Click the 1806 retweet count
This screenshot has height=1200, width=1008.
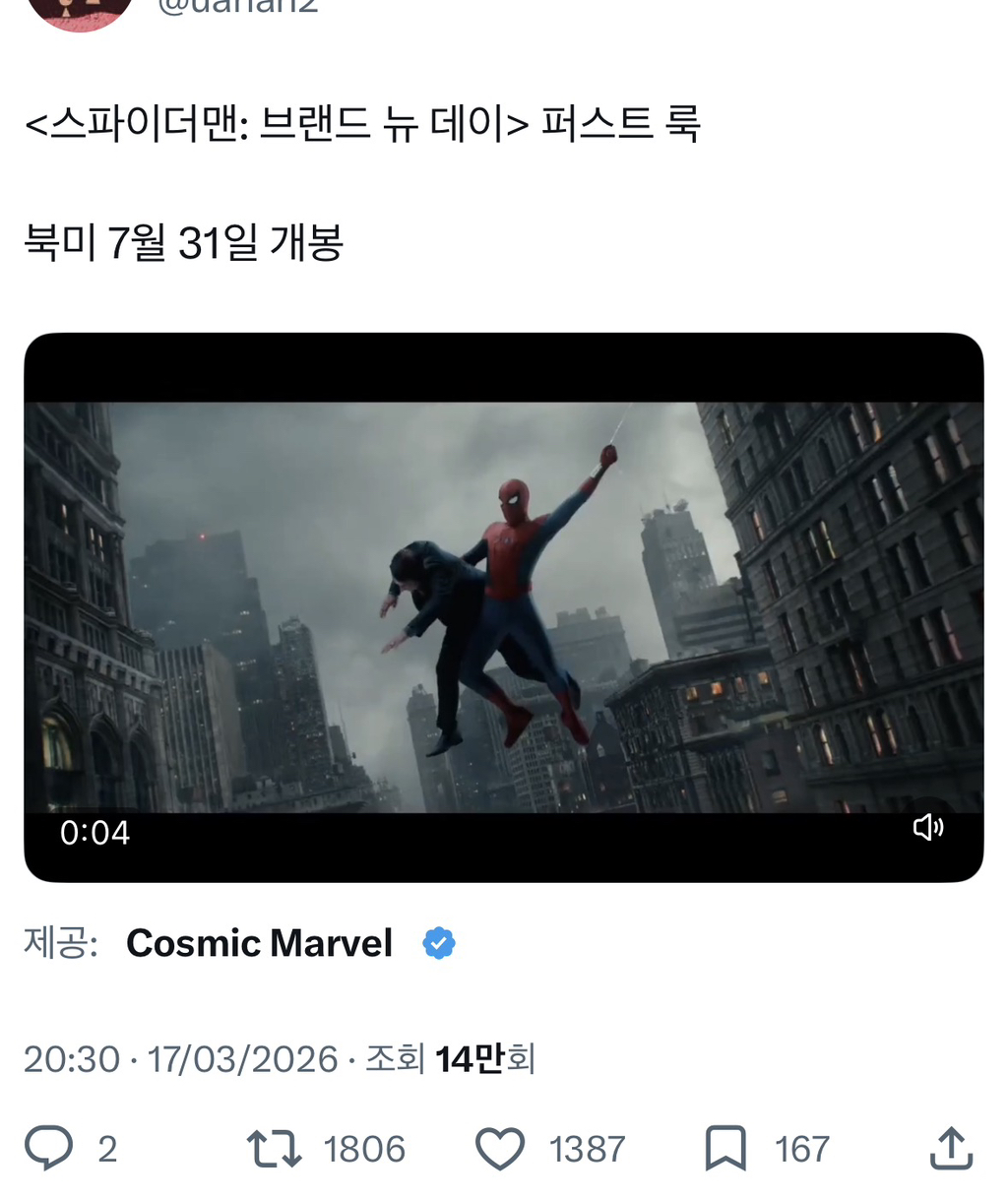pos(364,1149)
